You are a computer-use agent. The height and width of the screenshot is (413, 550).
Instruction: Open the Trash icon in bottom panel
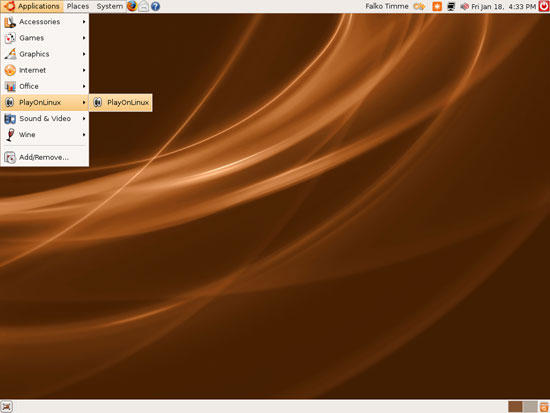pos(544,407)
